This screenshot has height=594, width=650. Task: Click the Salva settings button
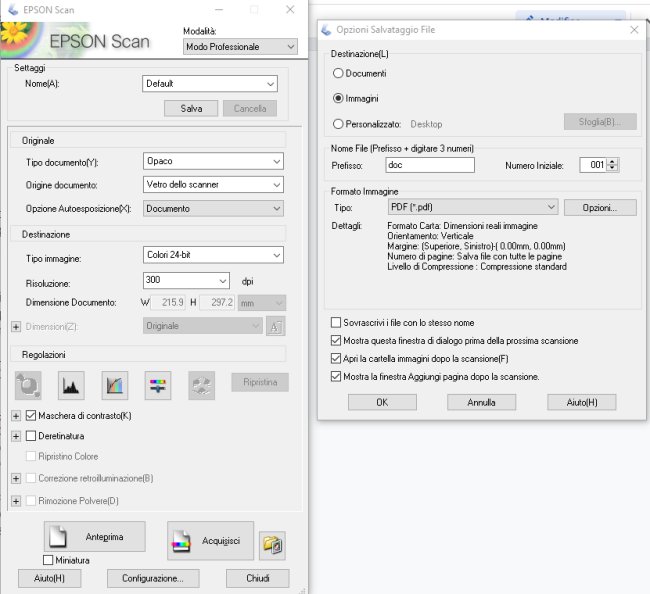point(191,109)
